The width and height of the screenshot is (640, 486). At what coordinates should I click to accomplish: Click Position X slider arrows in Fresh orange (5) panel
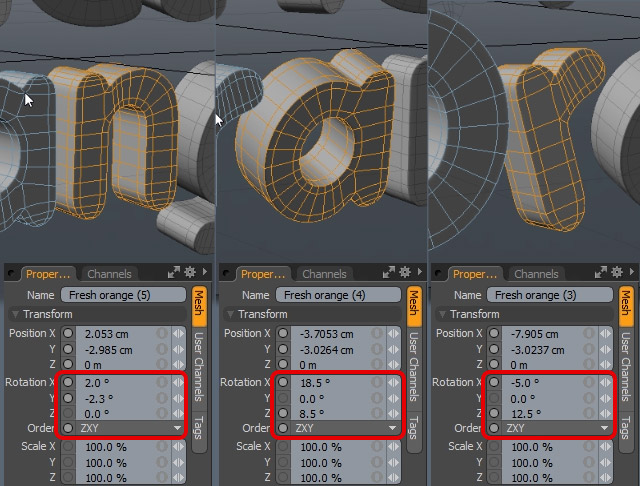pos(178,334)
